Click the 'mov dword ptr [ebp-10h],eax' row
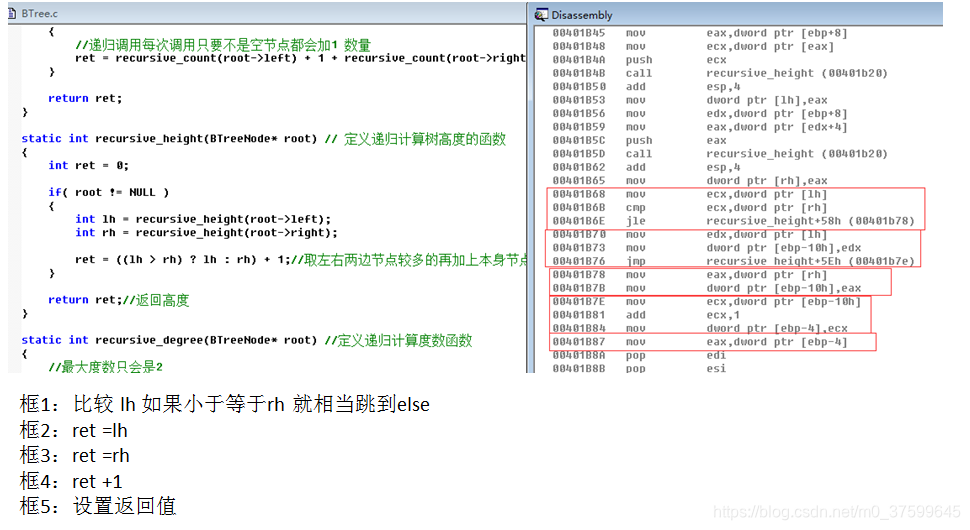Image resolution: width=970 pixels, height=530 pixels. 706,288
